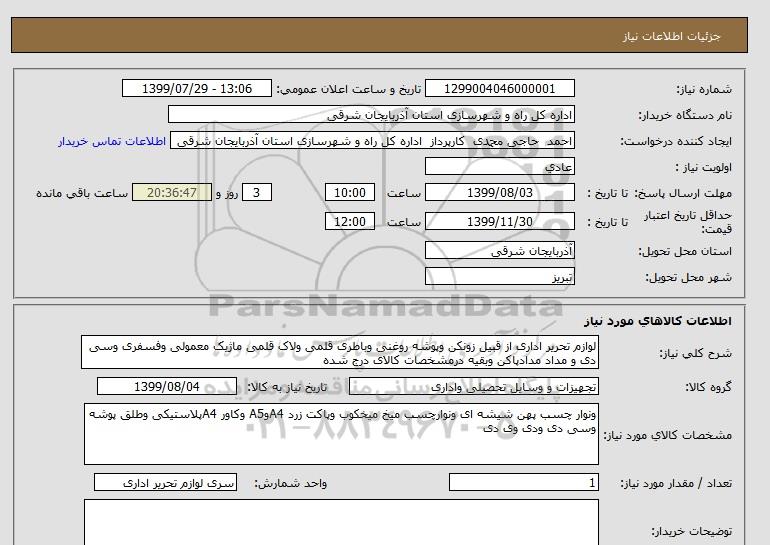This screenshot has height=545, width=770.
Task: Select the delivery city field تبریز
Action: [499, 276]
